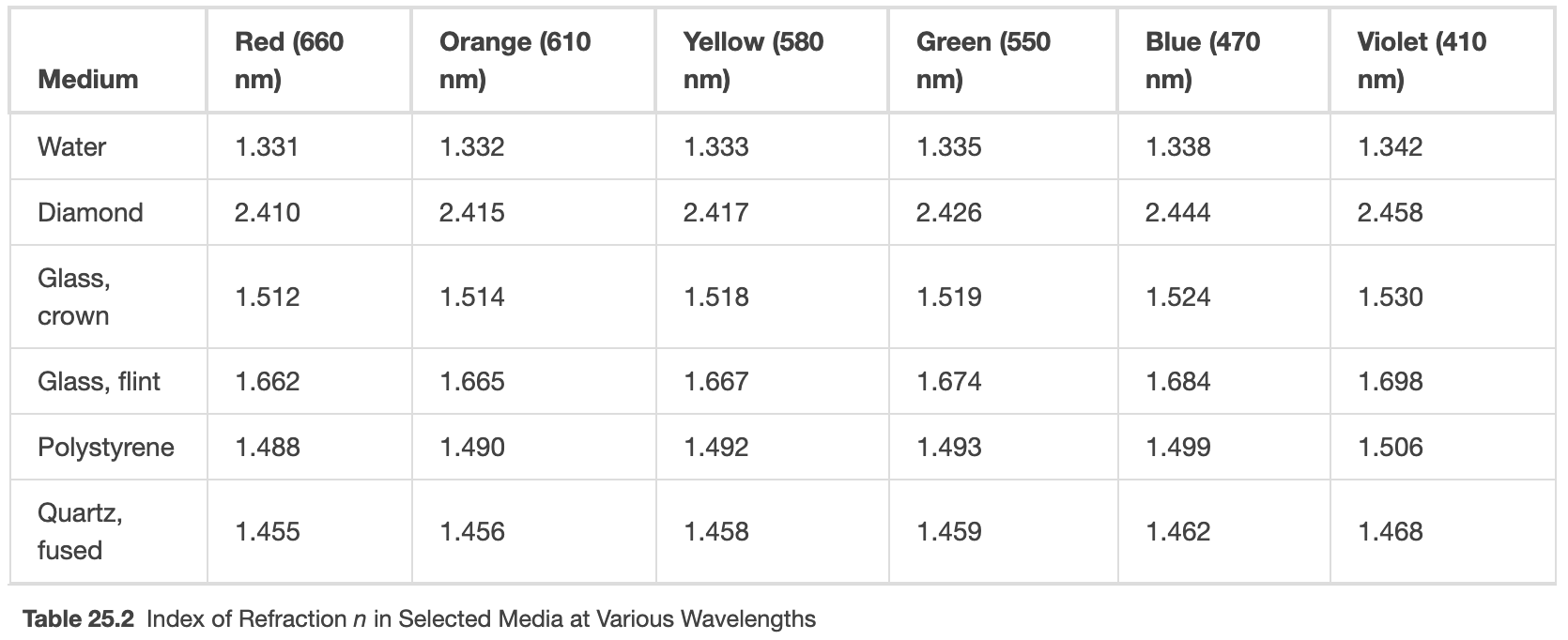Click the Medium column header

87,79
